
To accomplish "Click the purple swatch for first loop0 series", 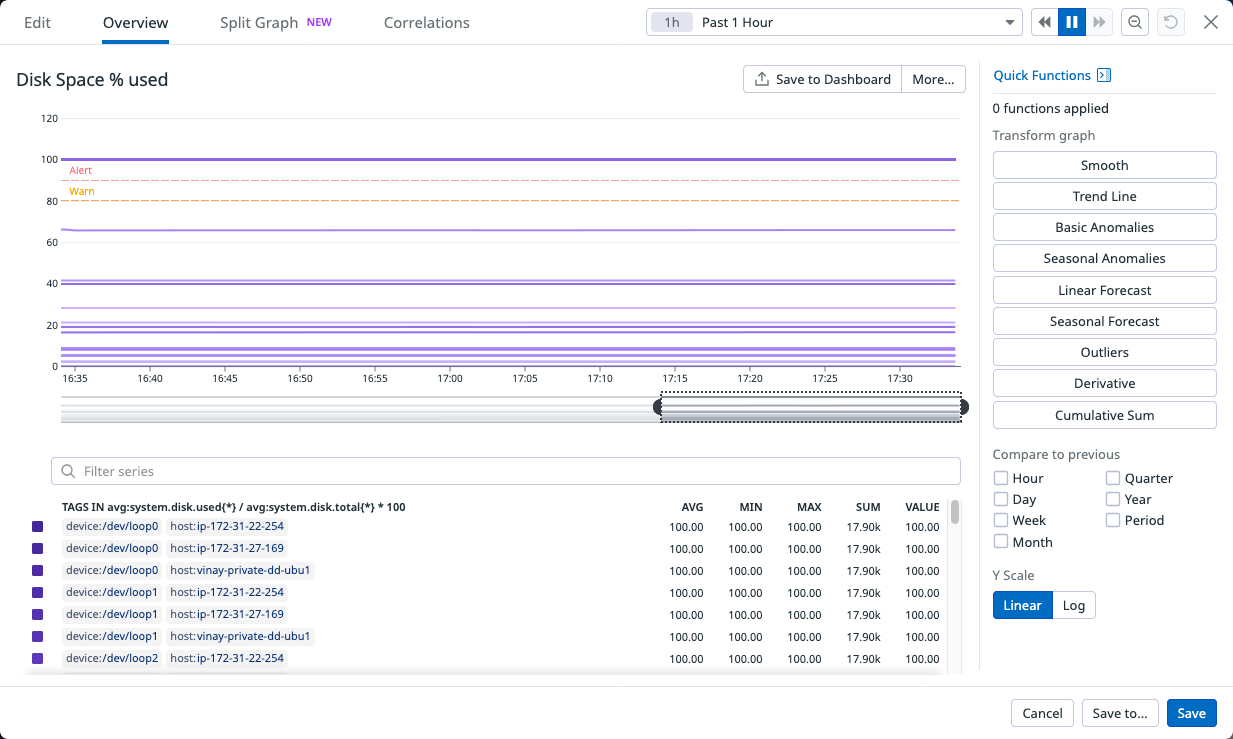I will point(38,527).
